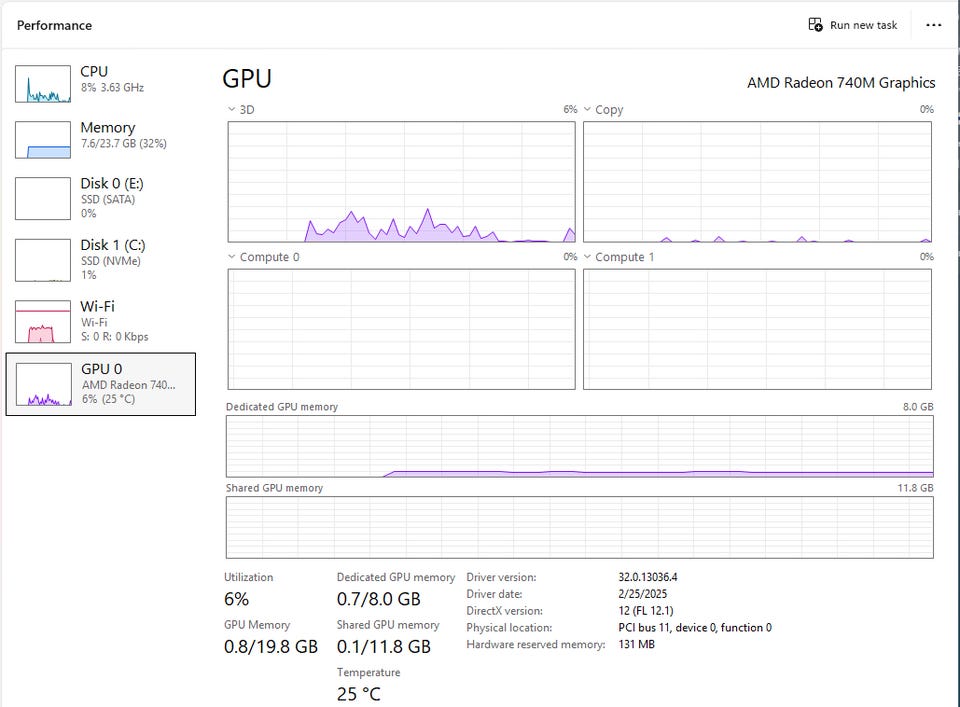Click the Run new task button label
This screenshot has width=960, height=707.
(x=863, y=25)
